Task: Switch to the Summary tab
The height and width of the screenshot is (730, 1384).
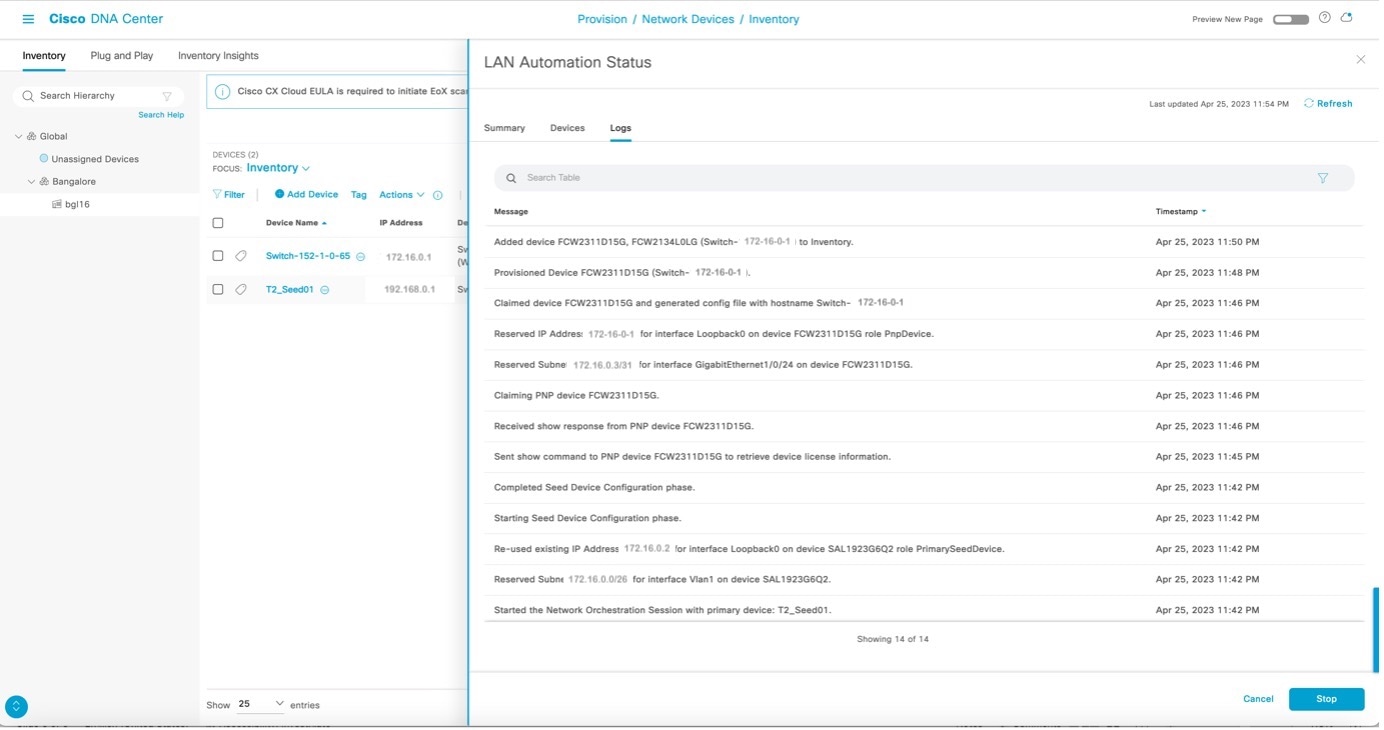Action: 504,128
